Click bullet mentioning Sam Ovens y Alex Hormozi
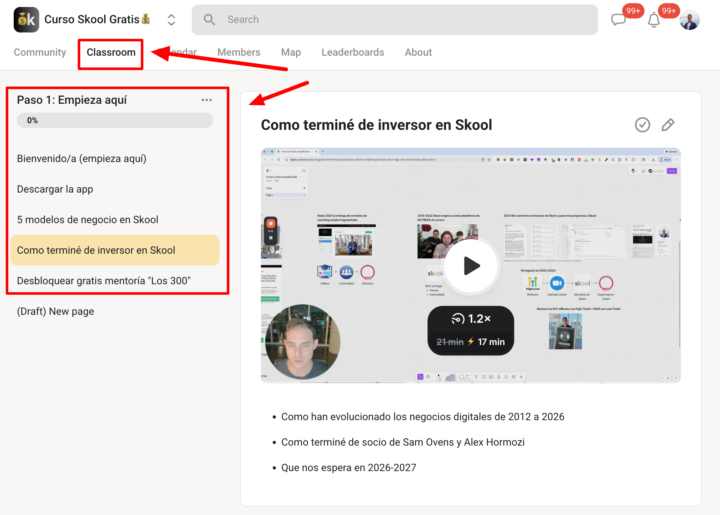The image size is (720, 515). (x=403, y=442)
